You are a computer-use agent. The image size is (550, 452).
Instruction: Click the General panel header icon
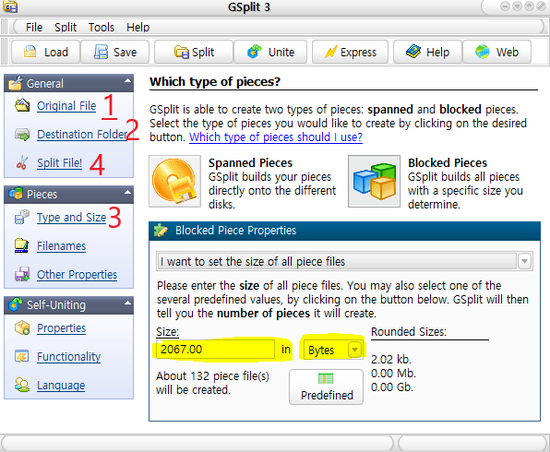pyautogui.click(x=15, y=83)
